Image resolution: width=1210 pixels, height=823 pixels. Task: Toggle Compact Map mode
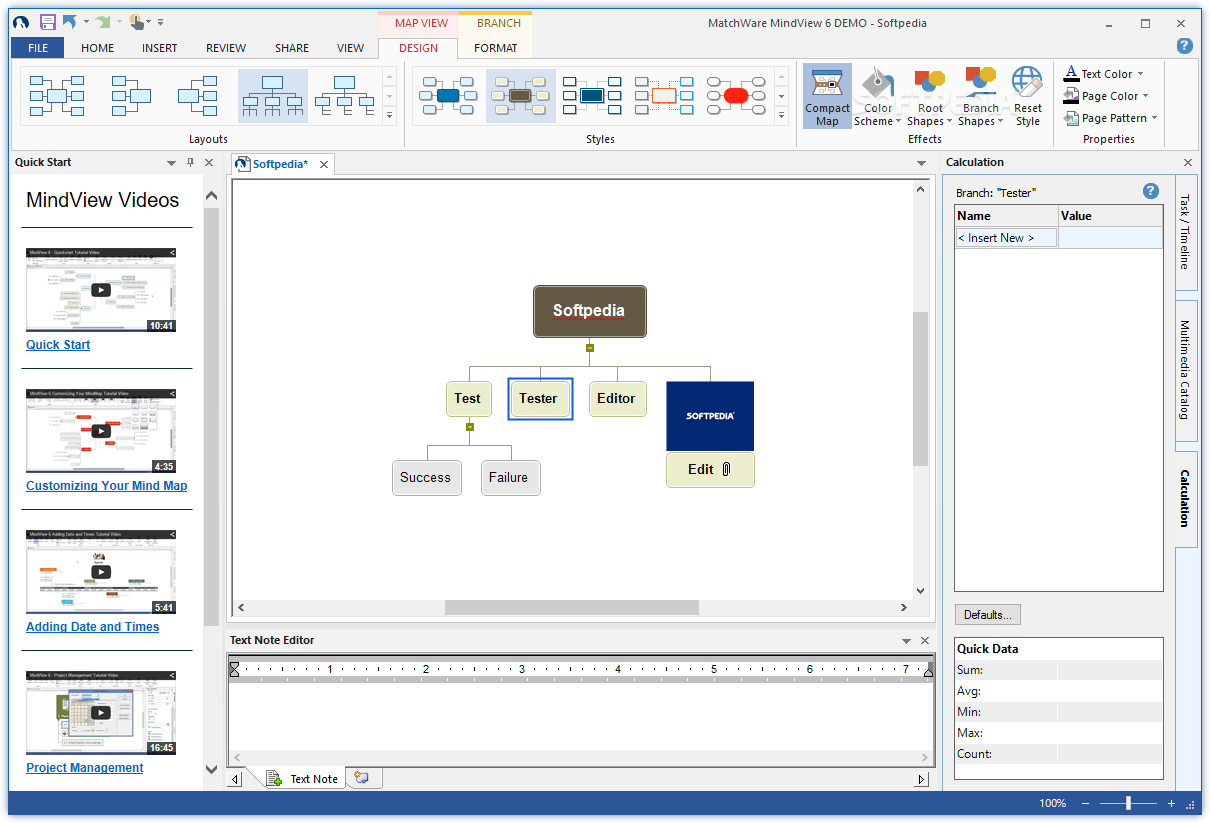coord(827,97)
